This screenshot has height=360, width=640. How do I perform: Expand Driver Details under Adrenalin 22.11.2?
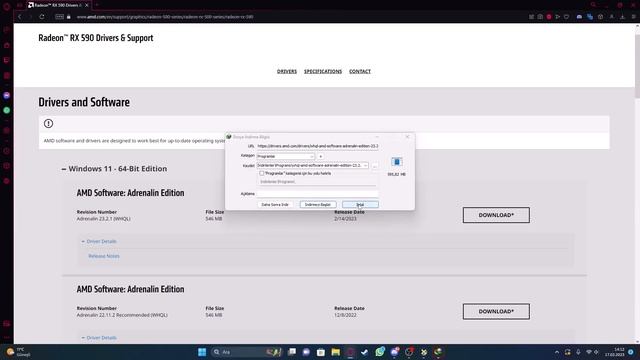point(99,338)
